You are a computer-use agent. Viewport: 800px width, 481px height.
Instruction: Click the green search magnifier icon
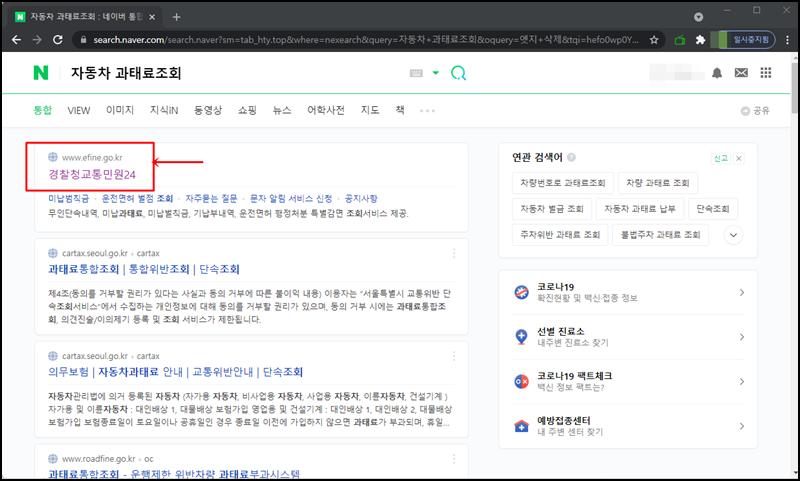click(x=458, y=73)
